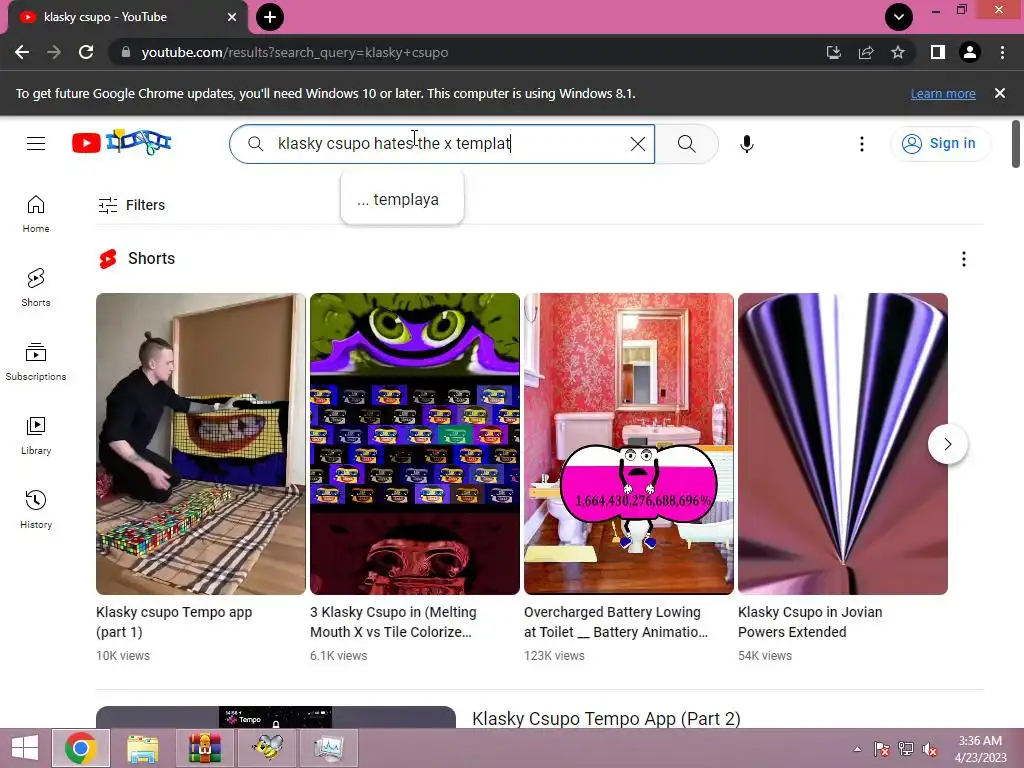The image size is (1024, 768).
Task: Open the Jovian Powers Extended short thumbnail
Action: 843,444
